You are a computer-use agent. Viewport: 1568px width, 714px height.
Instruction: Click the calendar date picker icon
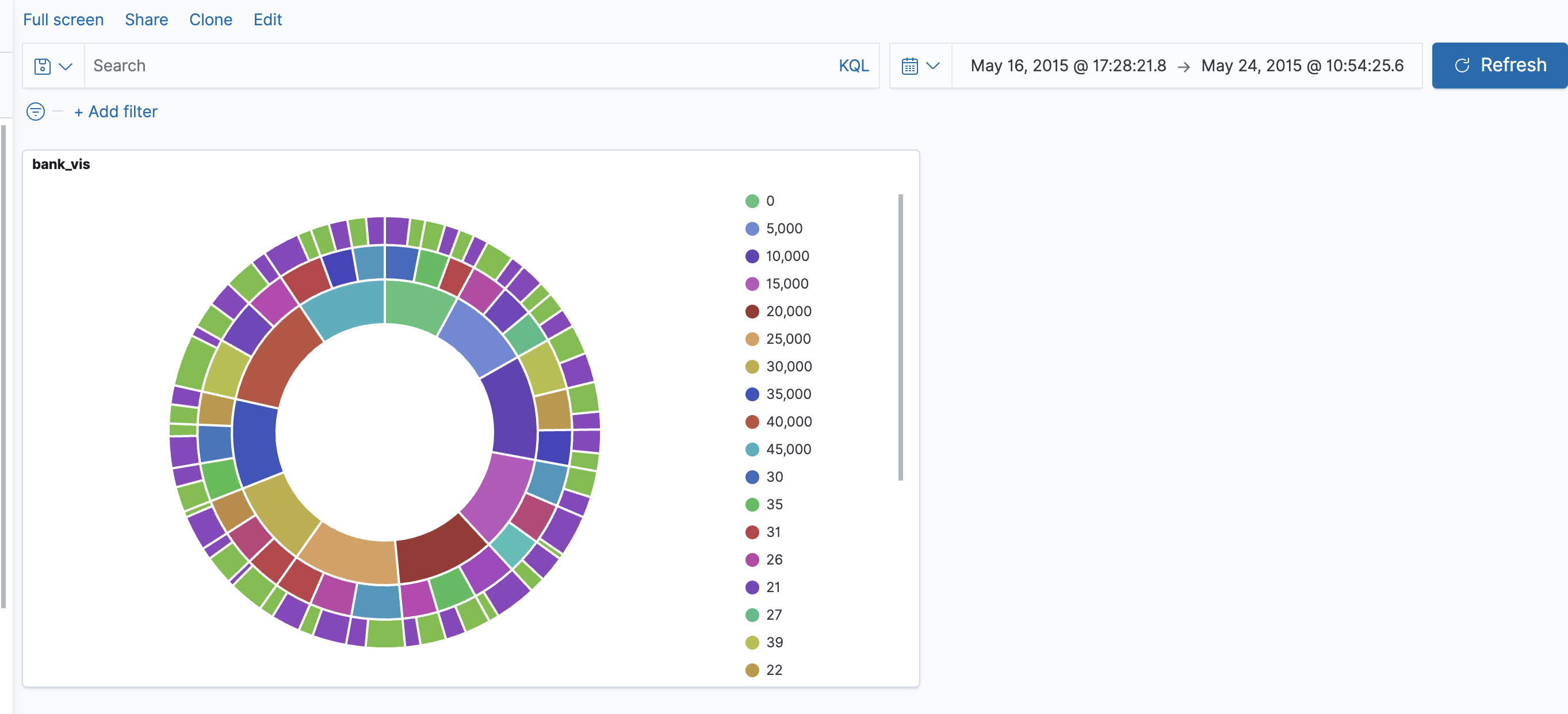909,66
